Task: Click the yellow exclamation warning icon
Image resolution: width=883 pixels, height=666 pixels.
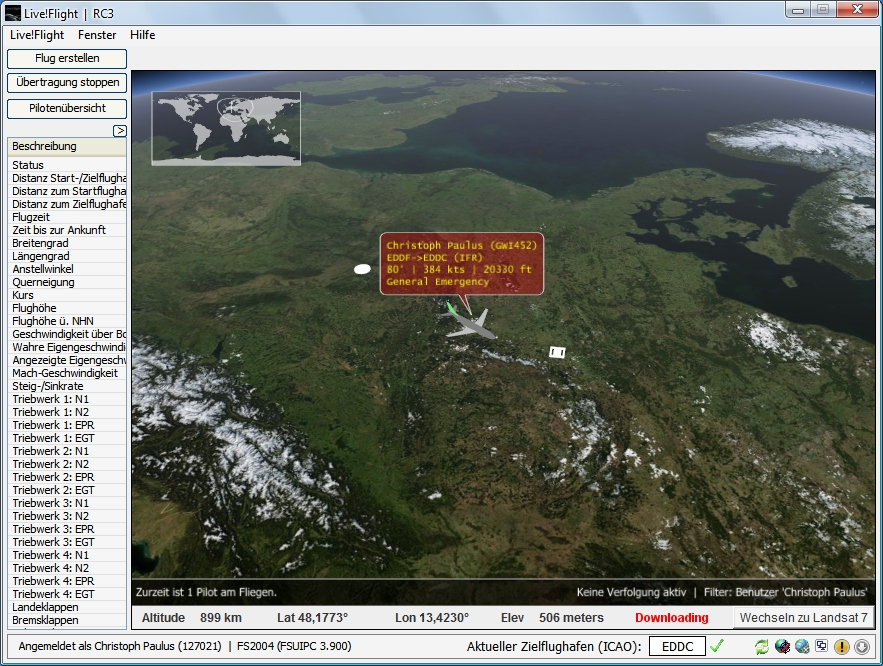Action: click(841, 647)
